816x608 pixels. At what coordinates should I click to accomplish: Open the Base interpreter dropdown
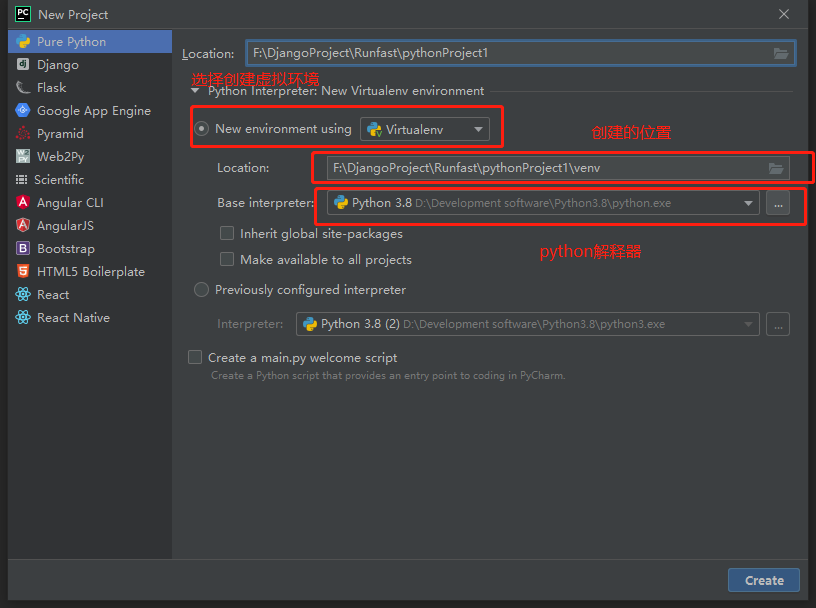[543, 203]
